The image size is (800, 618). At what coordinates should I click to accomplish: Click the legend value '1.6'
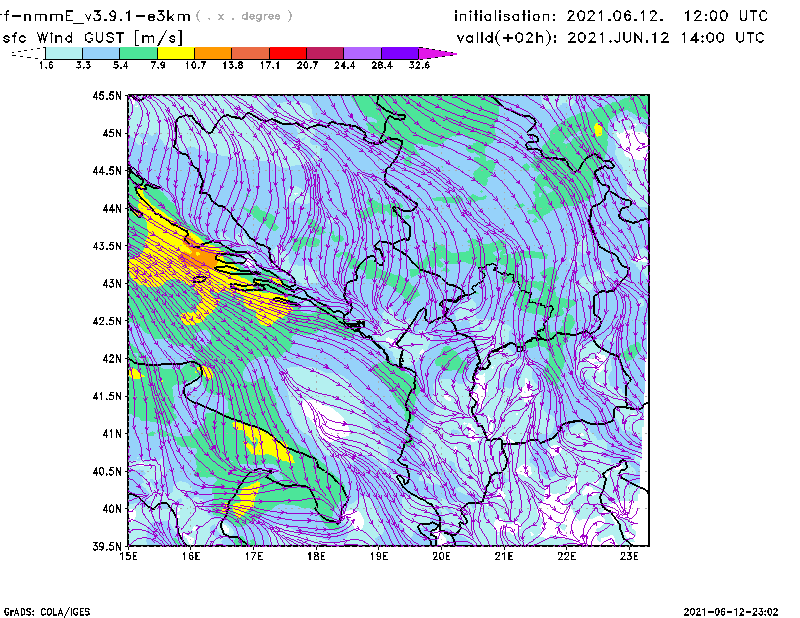click(x=46, y=65)
